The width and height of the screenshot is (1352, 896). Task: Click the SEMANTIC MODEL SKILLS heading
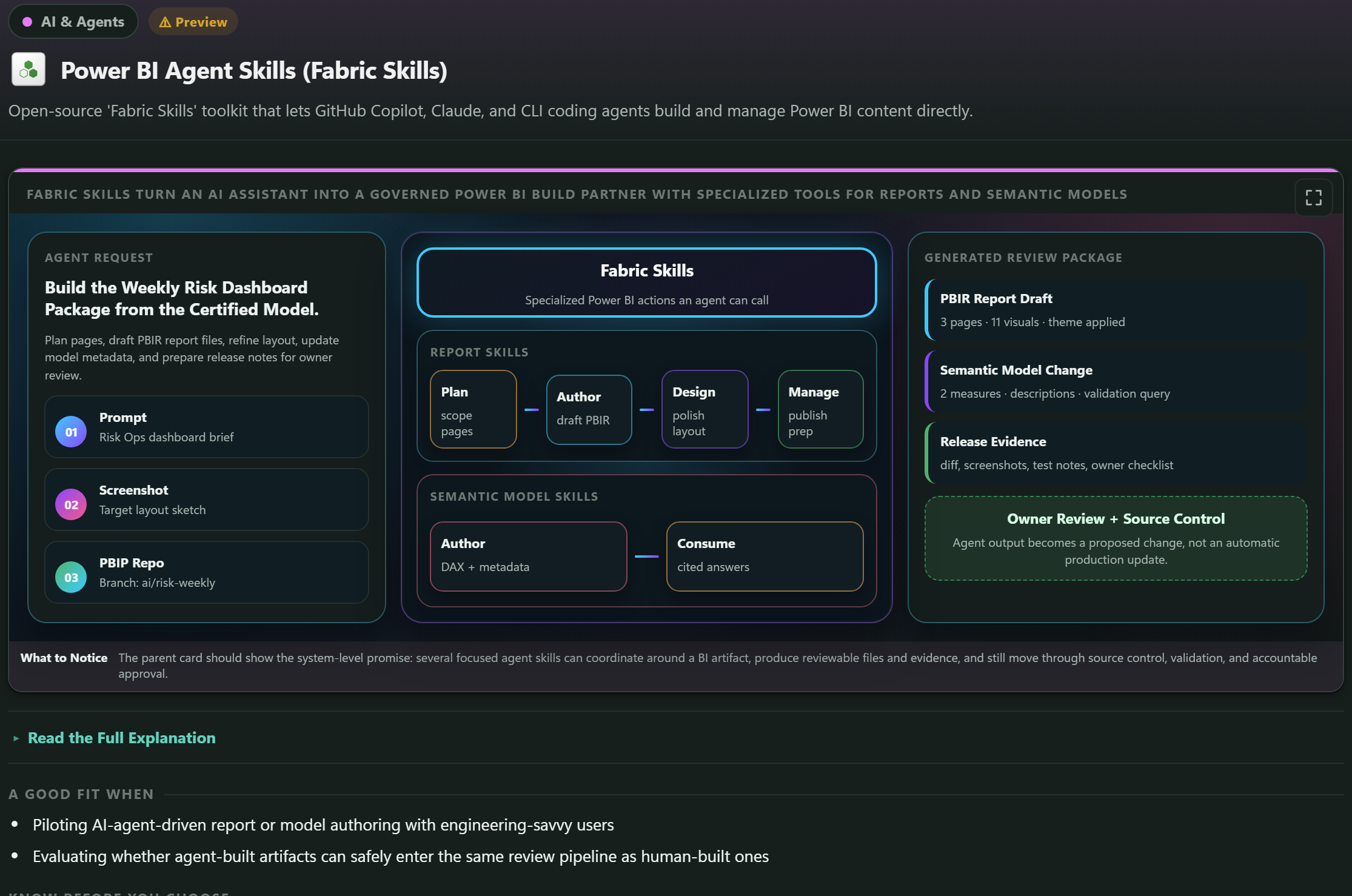tap(514, 496)
